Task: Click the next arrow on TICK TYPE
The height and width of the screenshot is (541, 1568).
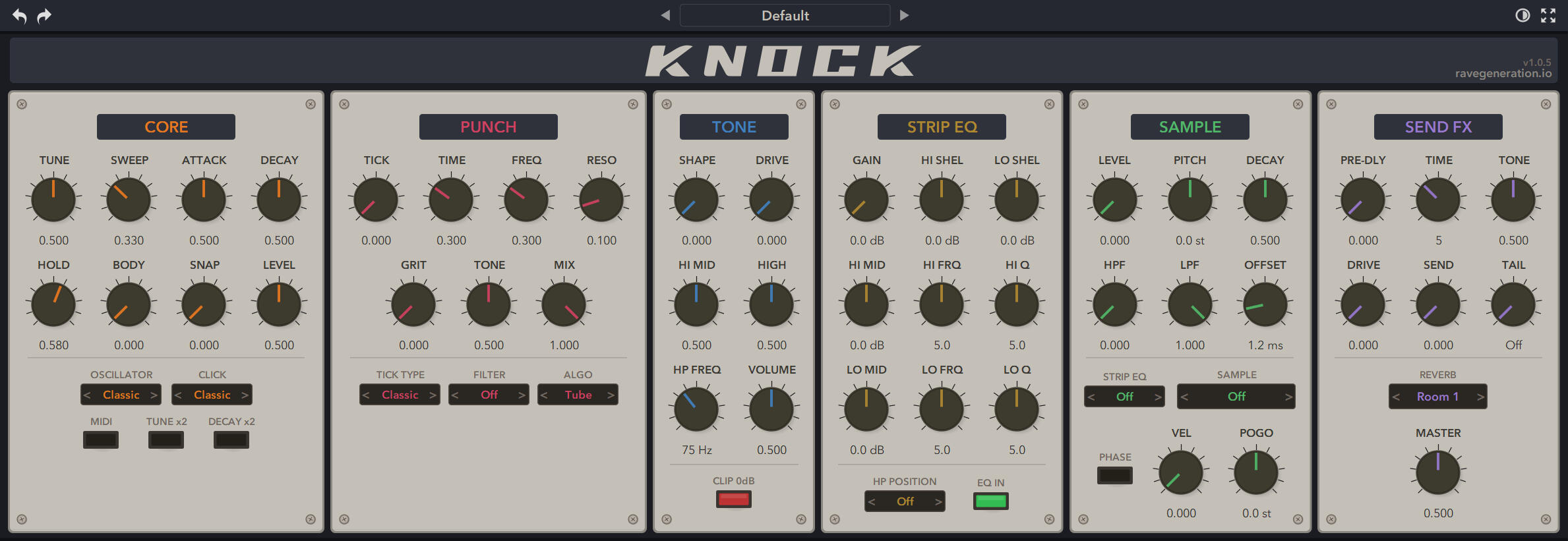Action: click(x=433, y=395)
